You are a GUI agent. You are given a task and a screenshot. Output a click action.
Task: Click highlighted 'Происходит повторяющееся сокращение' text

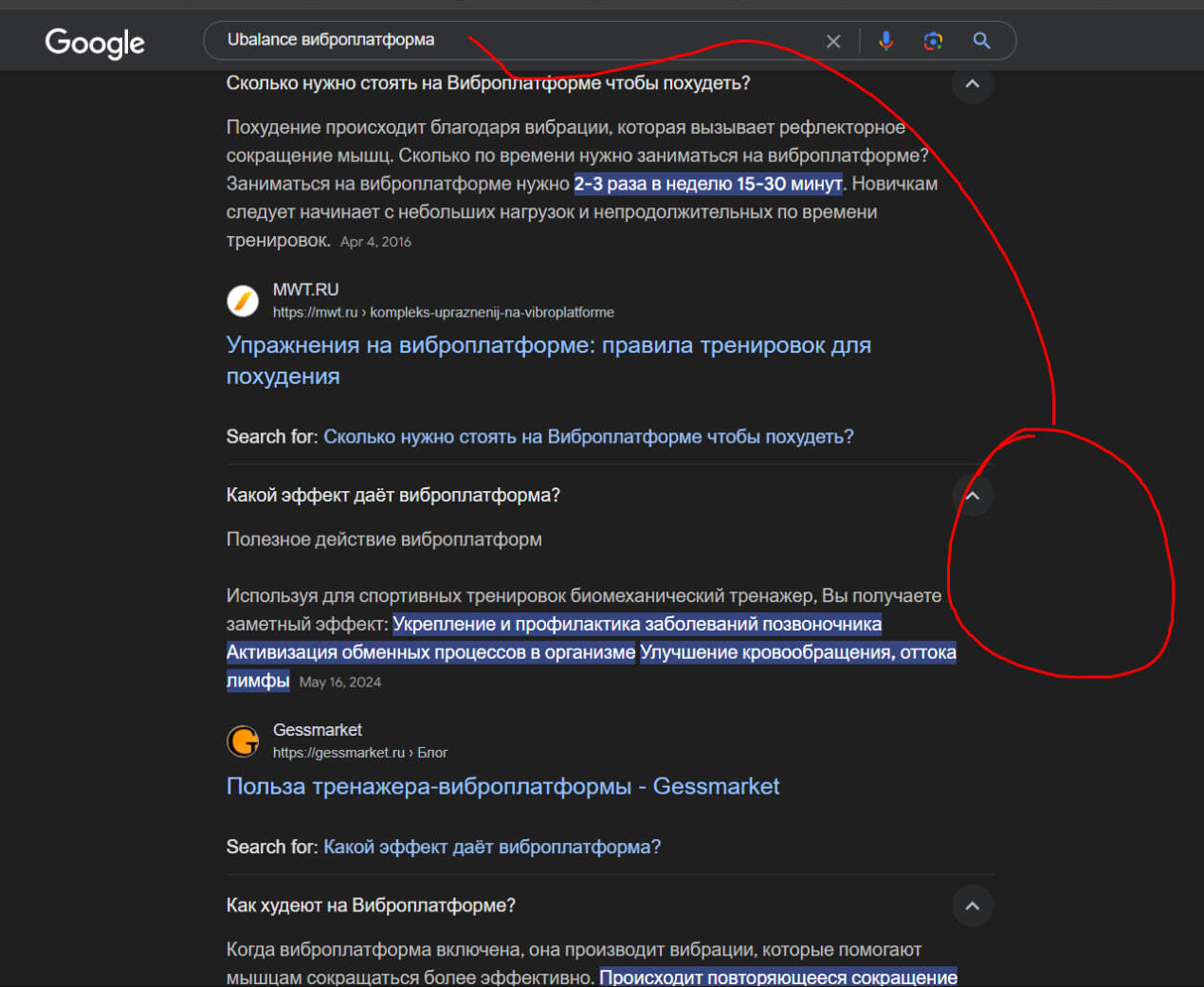coord(778,977)
